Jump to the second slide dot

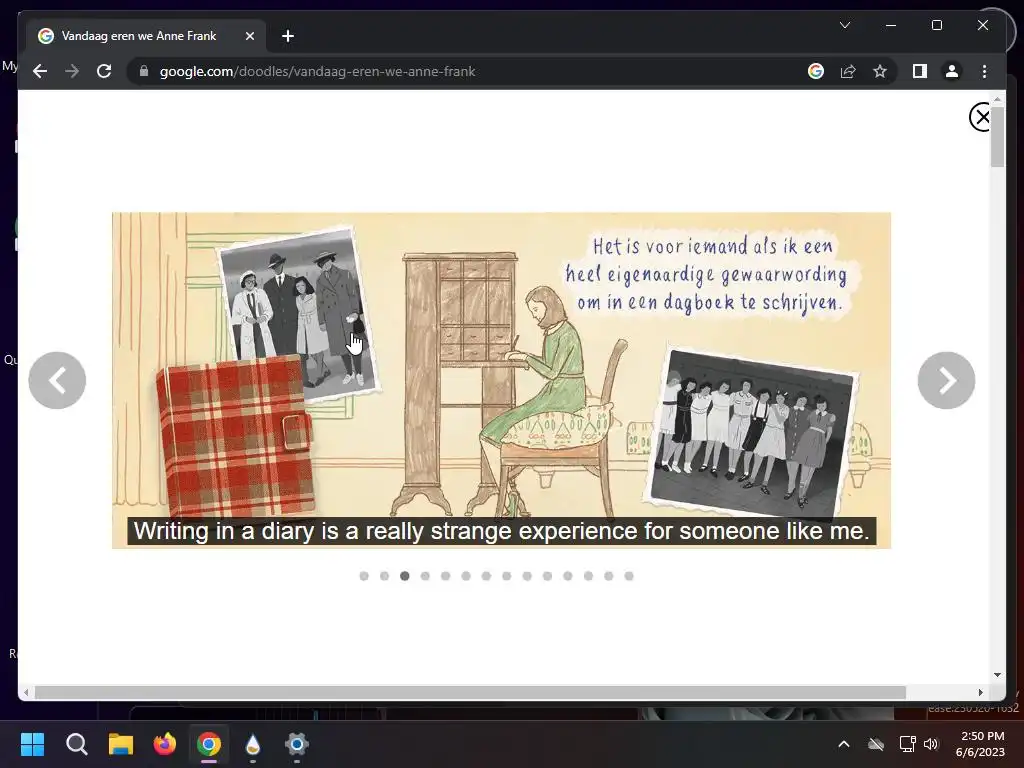click(x=384, y=576)
